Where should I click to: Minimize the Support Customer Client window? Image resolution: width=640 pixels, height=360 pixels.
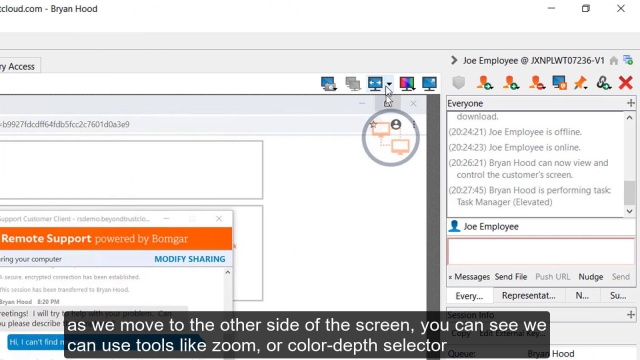coord(166,219)
